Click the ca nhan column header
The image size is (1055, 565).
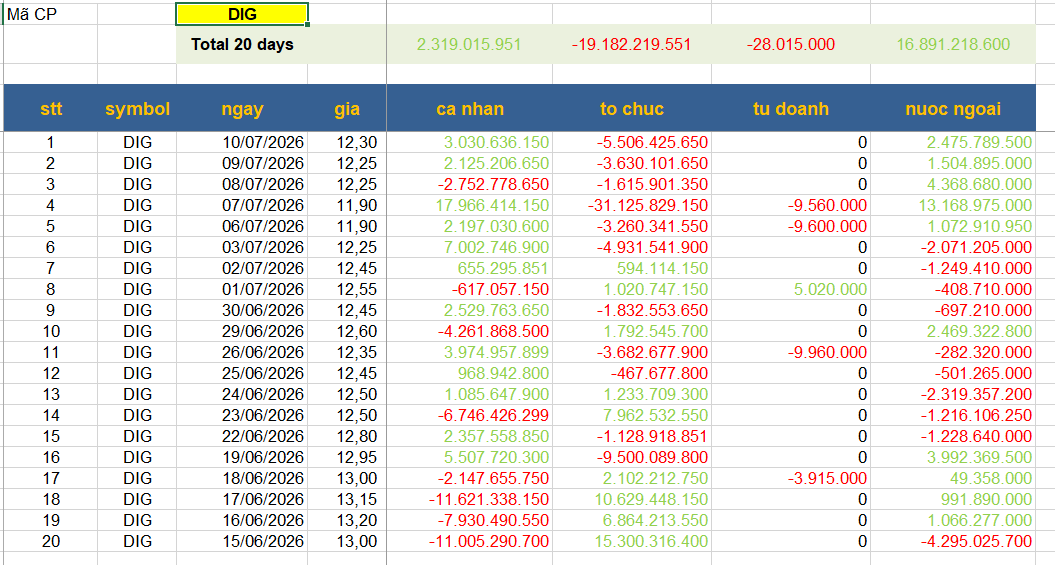click(x=470, y=108)
